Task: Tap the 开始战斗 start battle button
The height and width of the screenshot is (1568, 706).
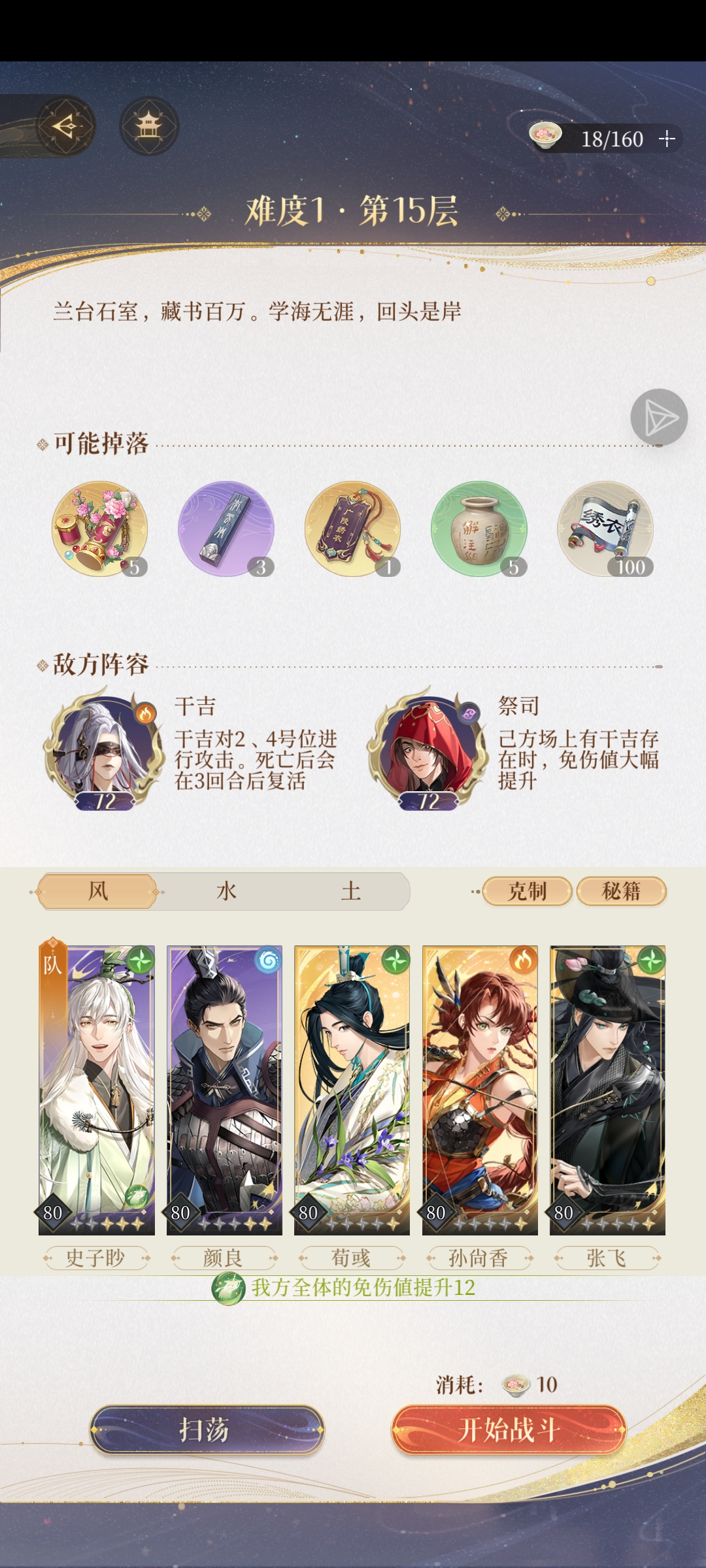Action: (x=509, y=1430)
